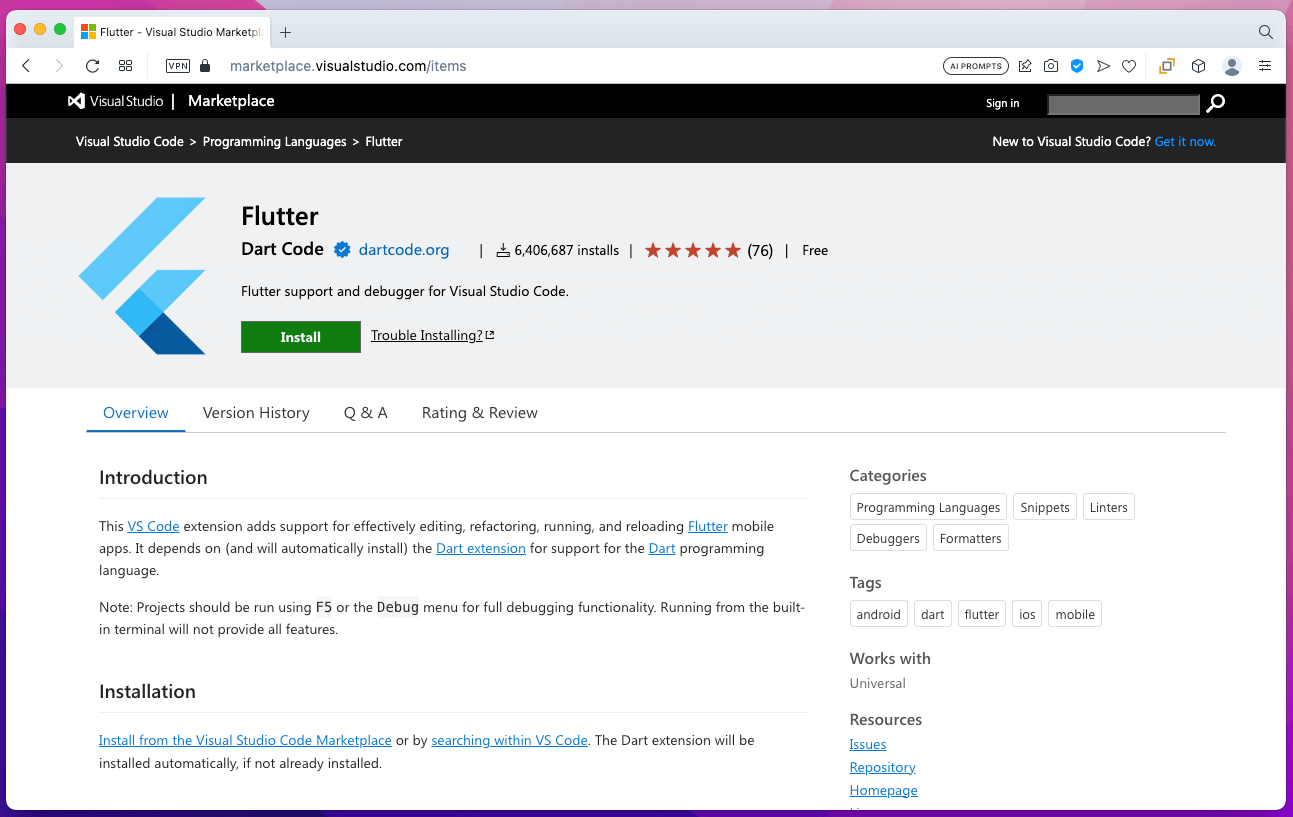This screenshot has height=817, width=1293.
Task: Open the easy setup sliders icon
Action: point(1265,66)
